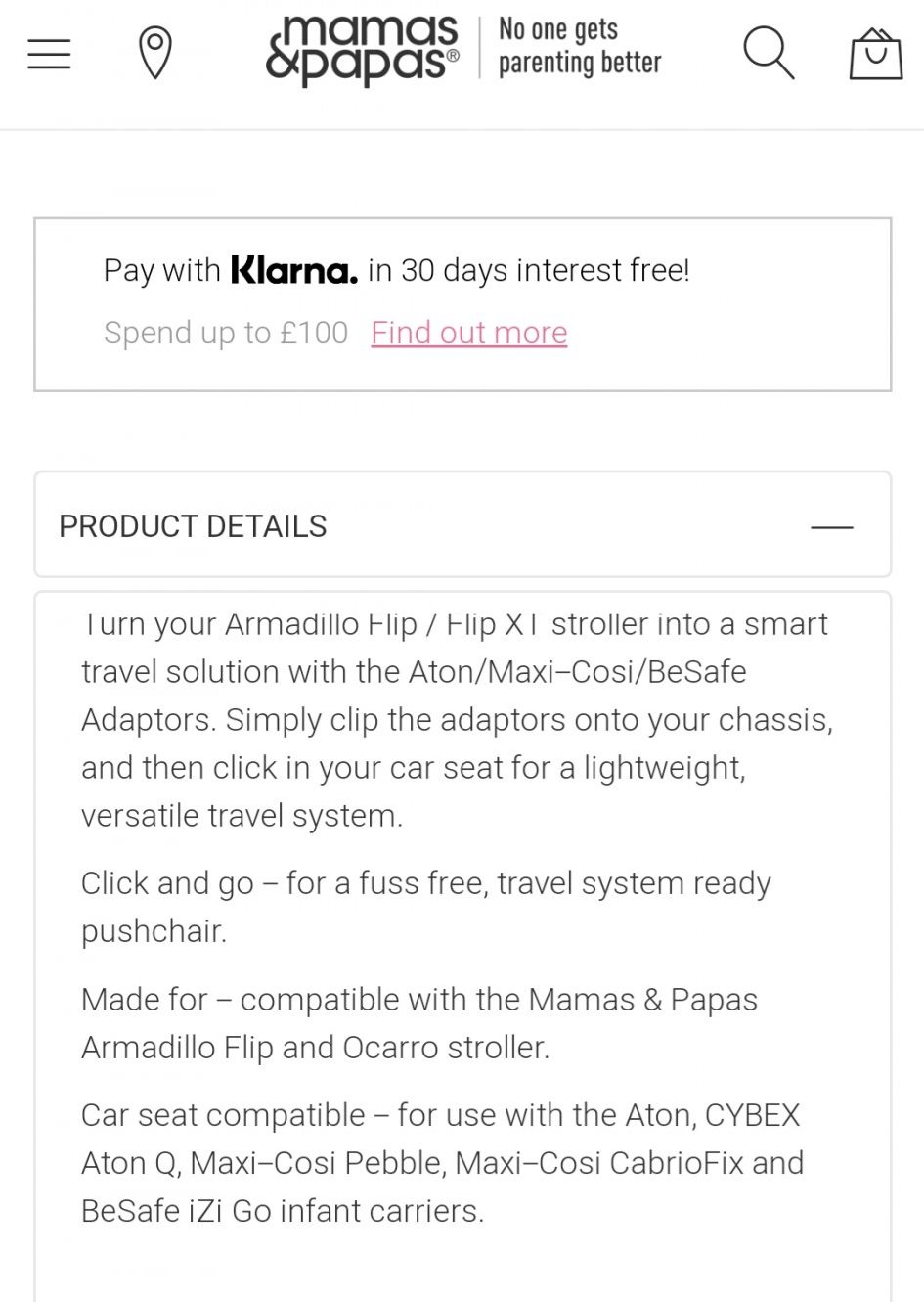924x1302 pixels.
Task: Click the 'Pay with' text in the Klarna banner
Action: coord(161,270)
